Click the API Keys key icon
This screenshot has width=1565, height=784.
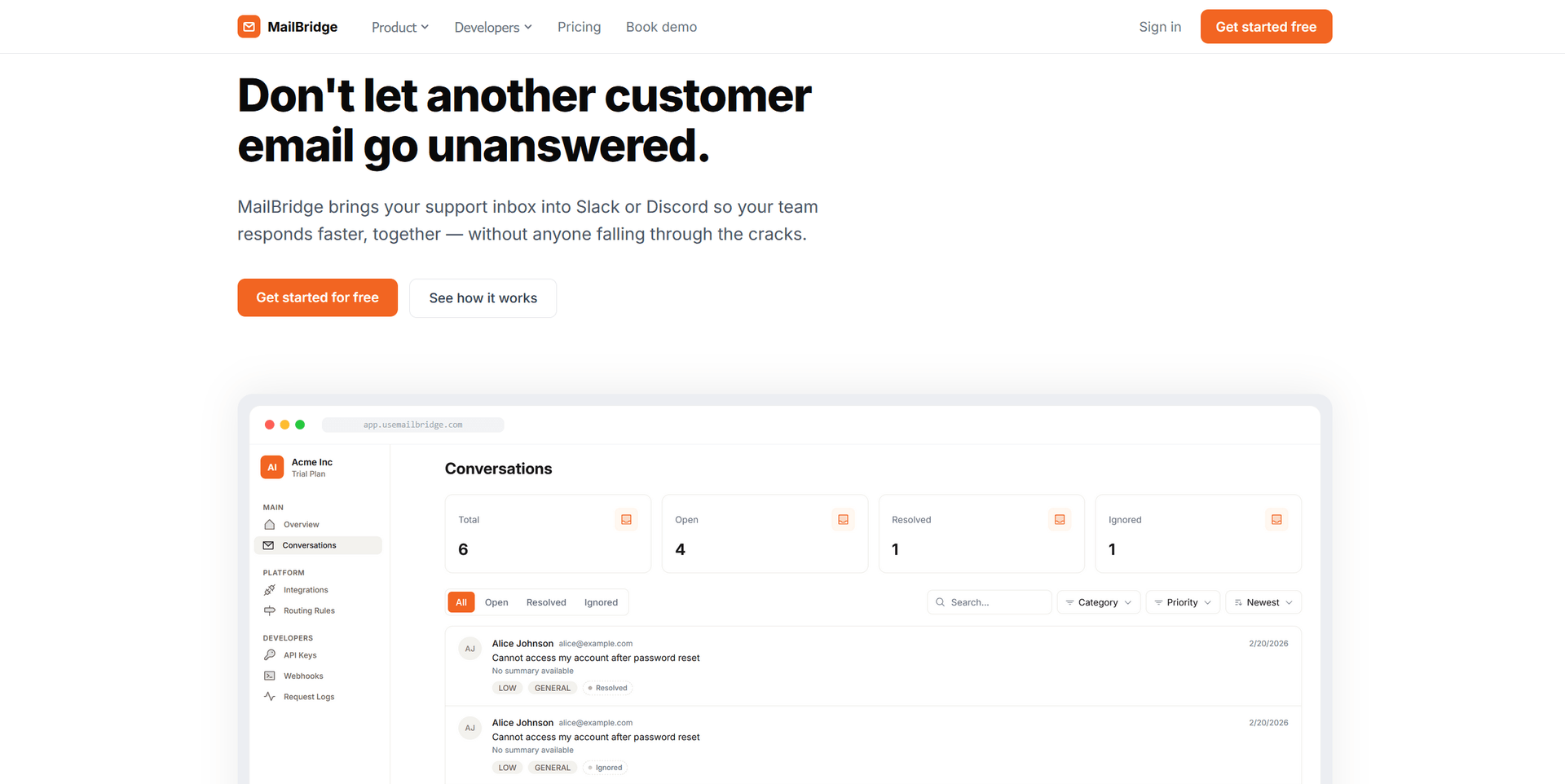coord(270,655)
